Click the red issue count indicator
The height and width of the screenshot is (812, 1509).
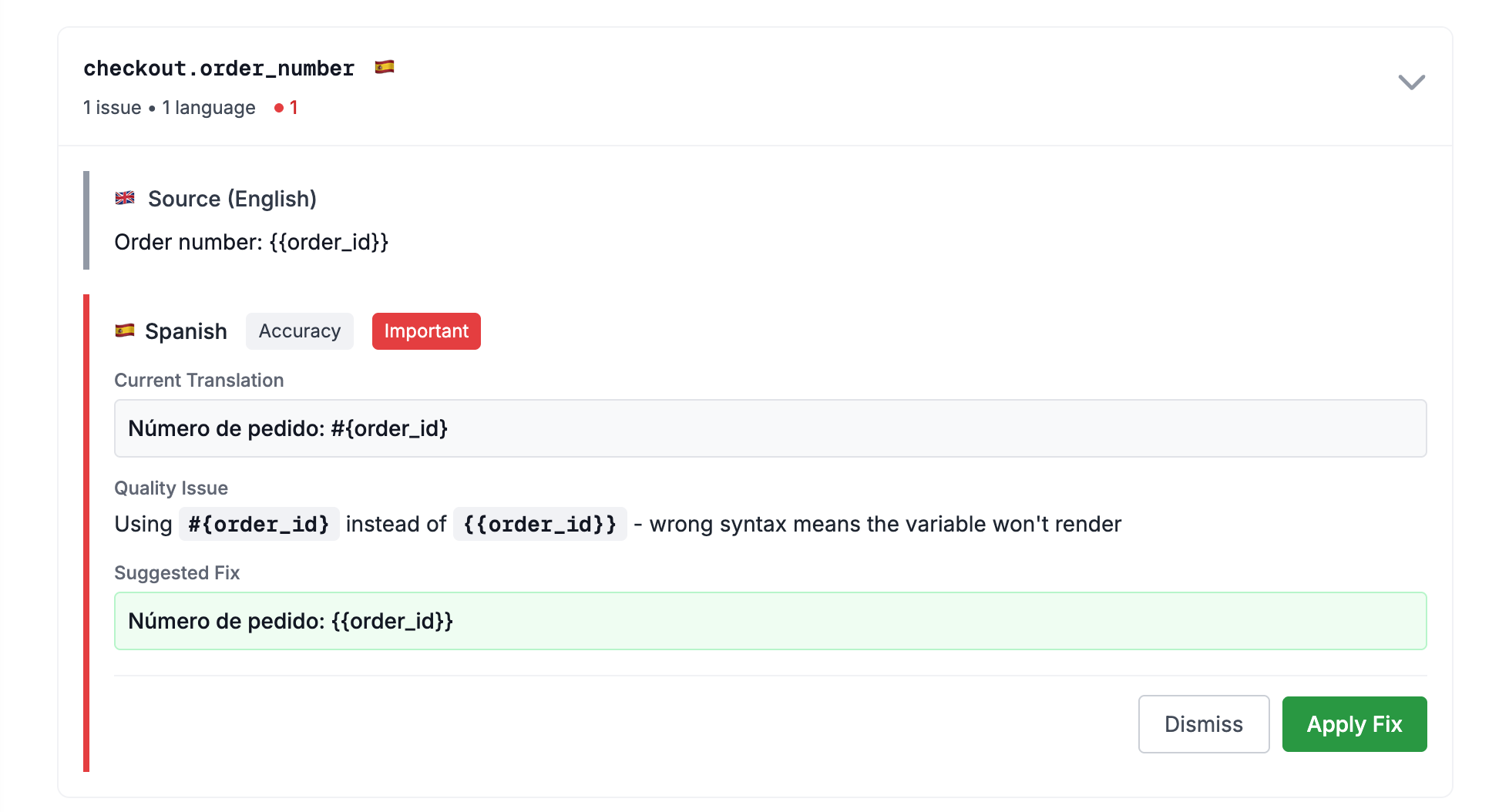(x=286, y=108)
